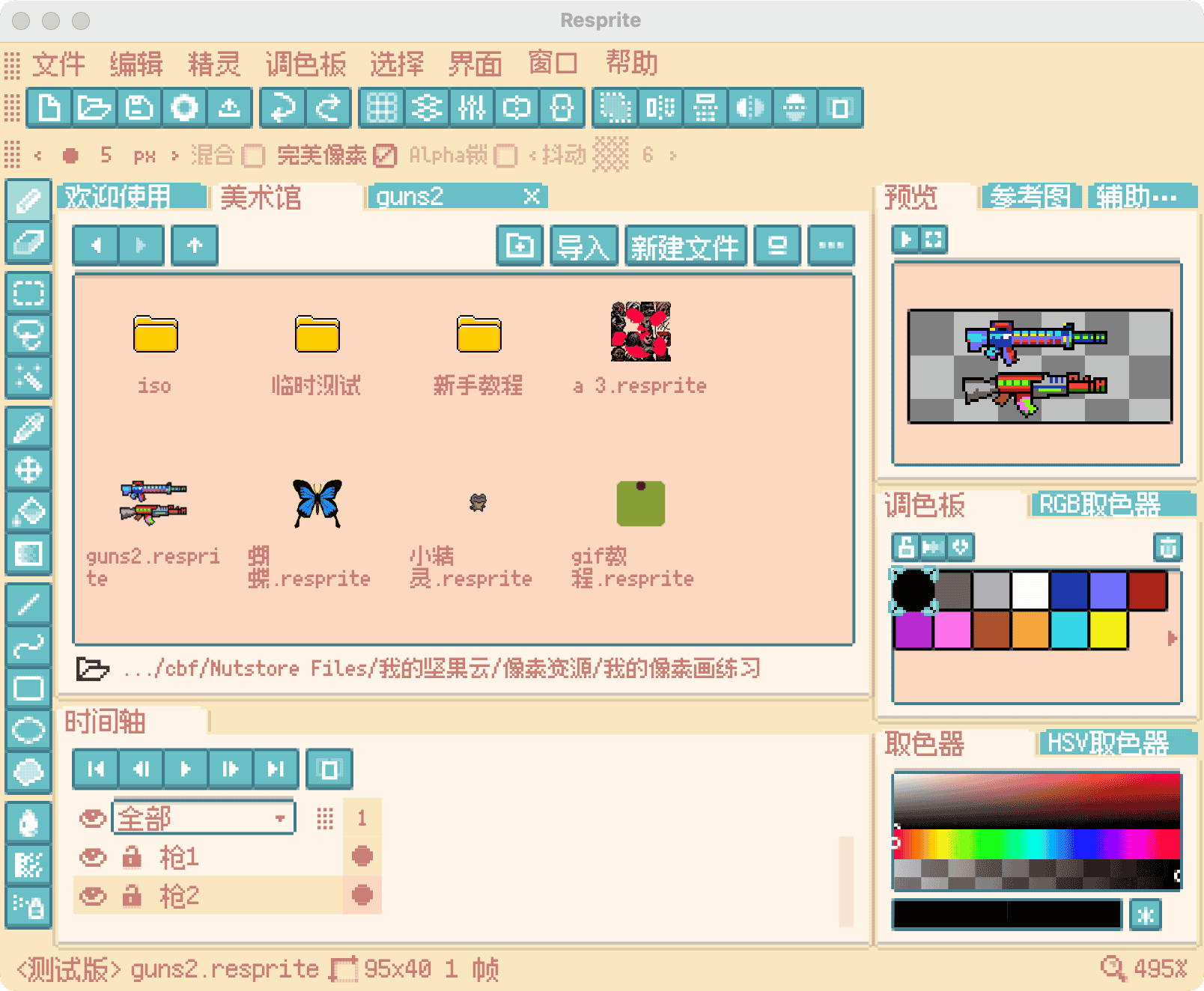Select the pencil drawing tool
1204x991 pixels.
(28, 201)
